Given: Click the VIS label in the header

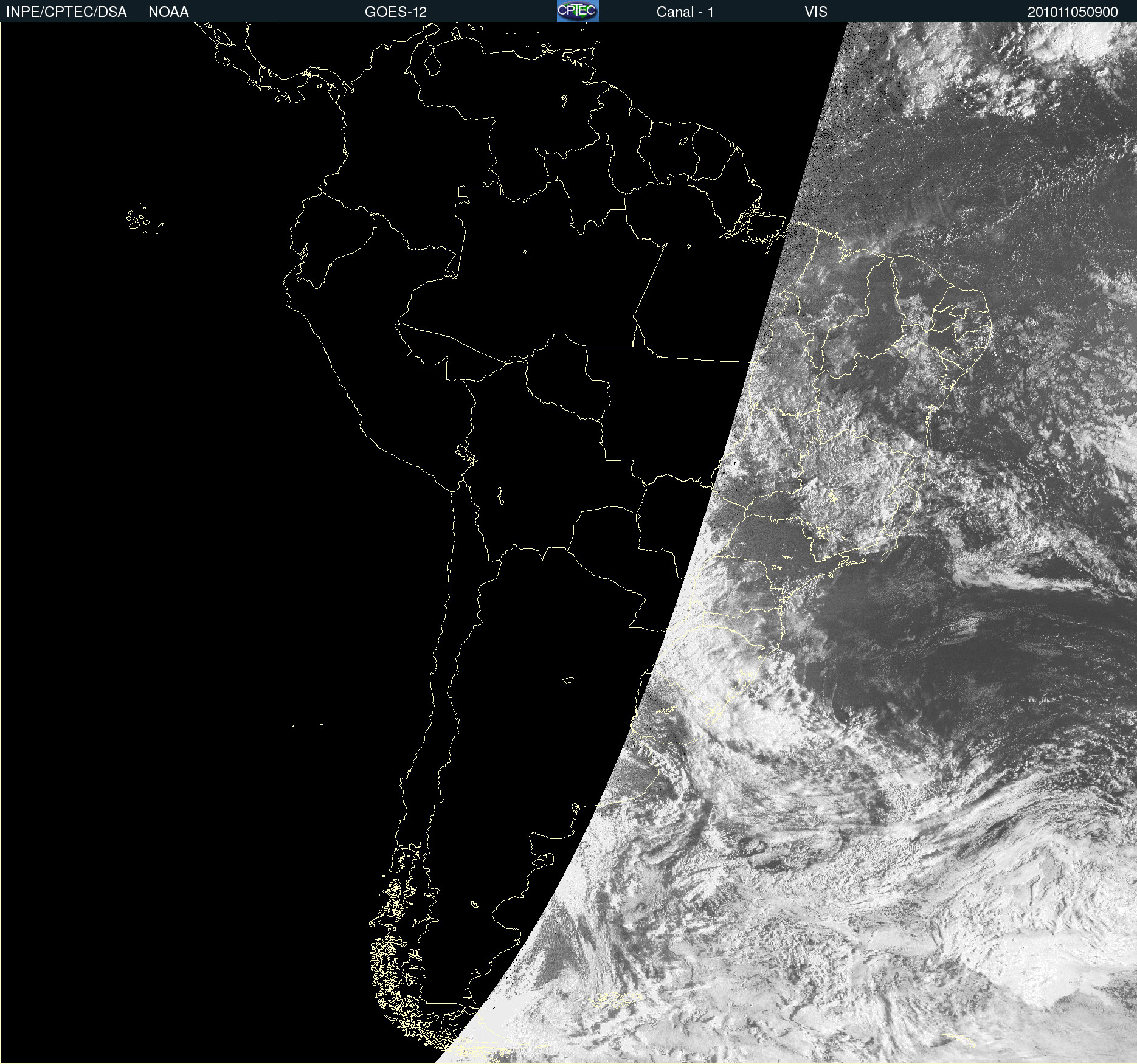Looking at the screenshot, I should click(816, 12).
